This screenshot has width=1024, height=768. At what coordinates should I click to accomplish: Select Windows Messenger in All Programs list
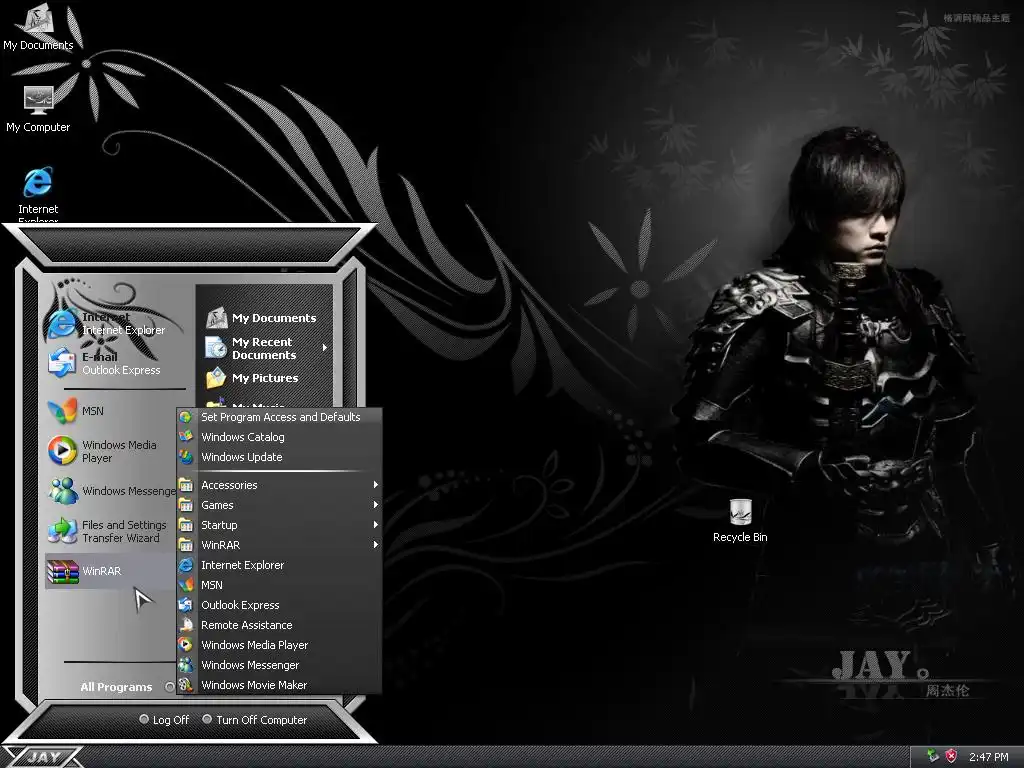pos(279,665)
